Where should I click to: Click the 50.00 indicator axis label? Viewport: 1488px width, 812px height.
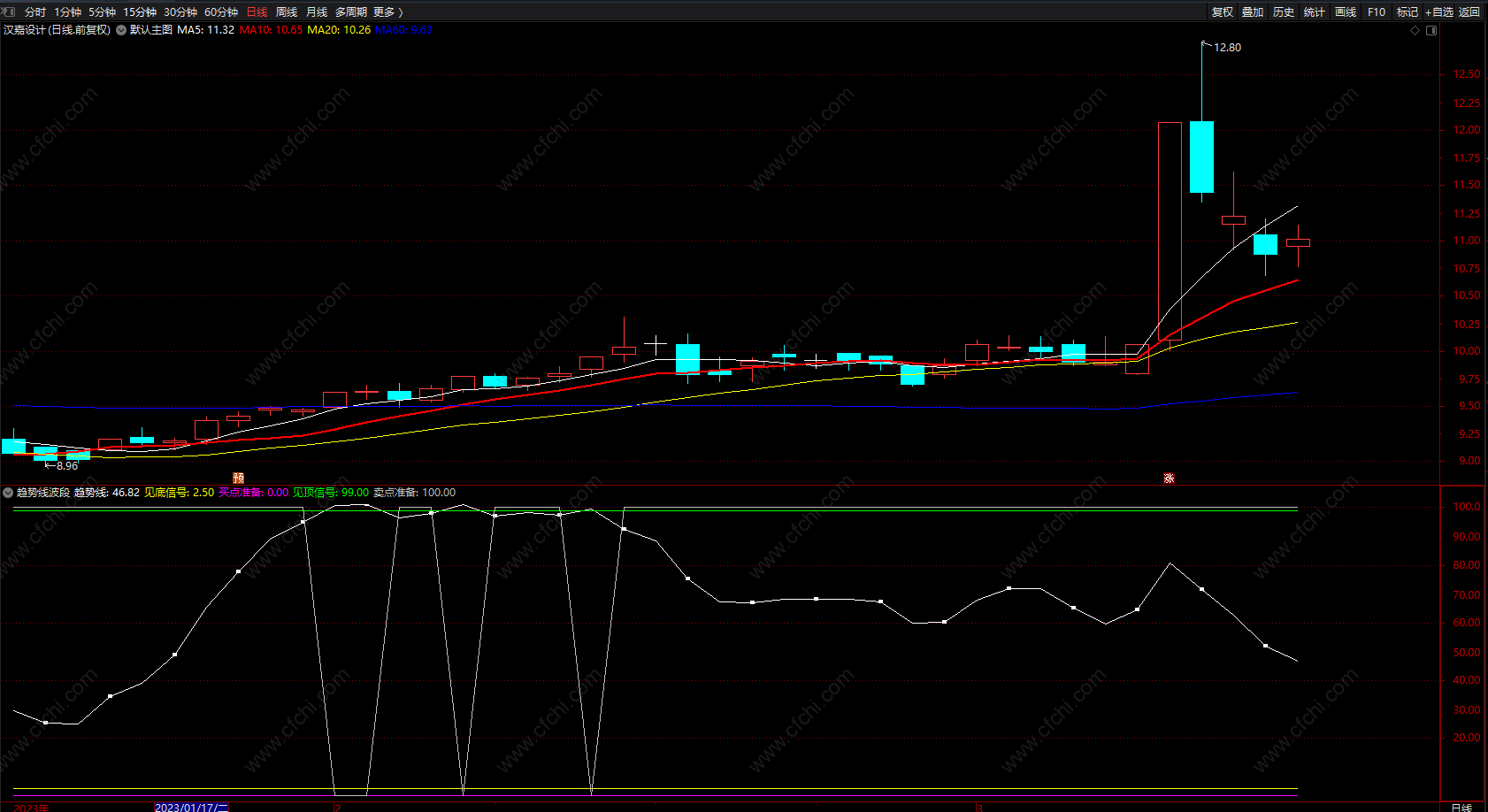click(1467, 653)
